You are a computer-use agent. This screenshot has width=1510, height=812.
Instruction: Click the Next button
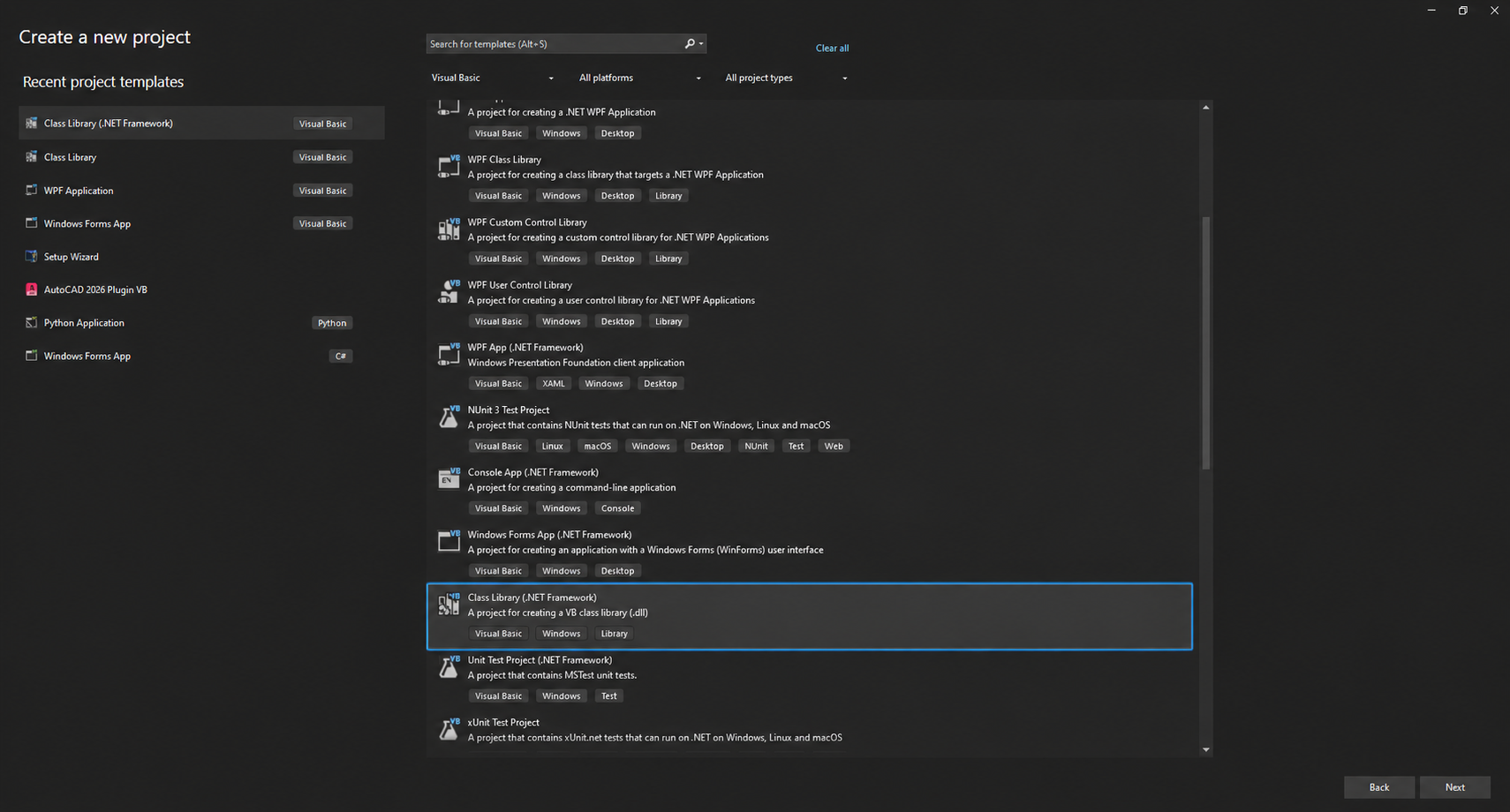(1454, 787)
